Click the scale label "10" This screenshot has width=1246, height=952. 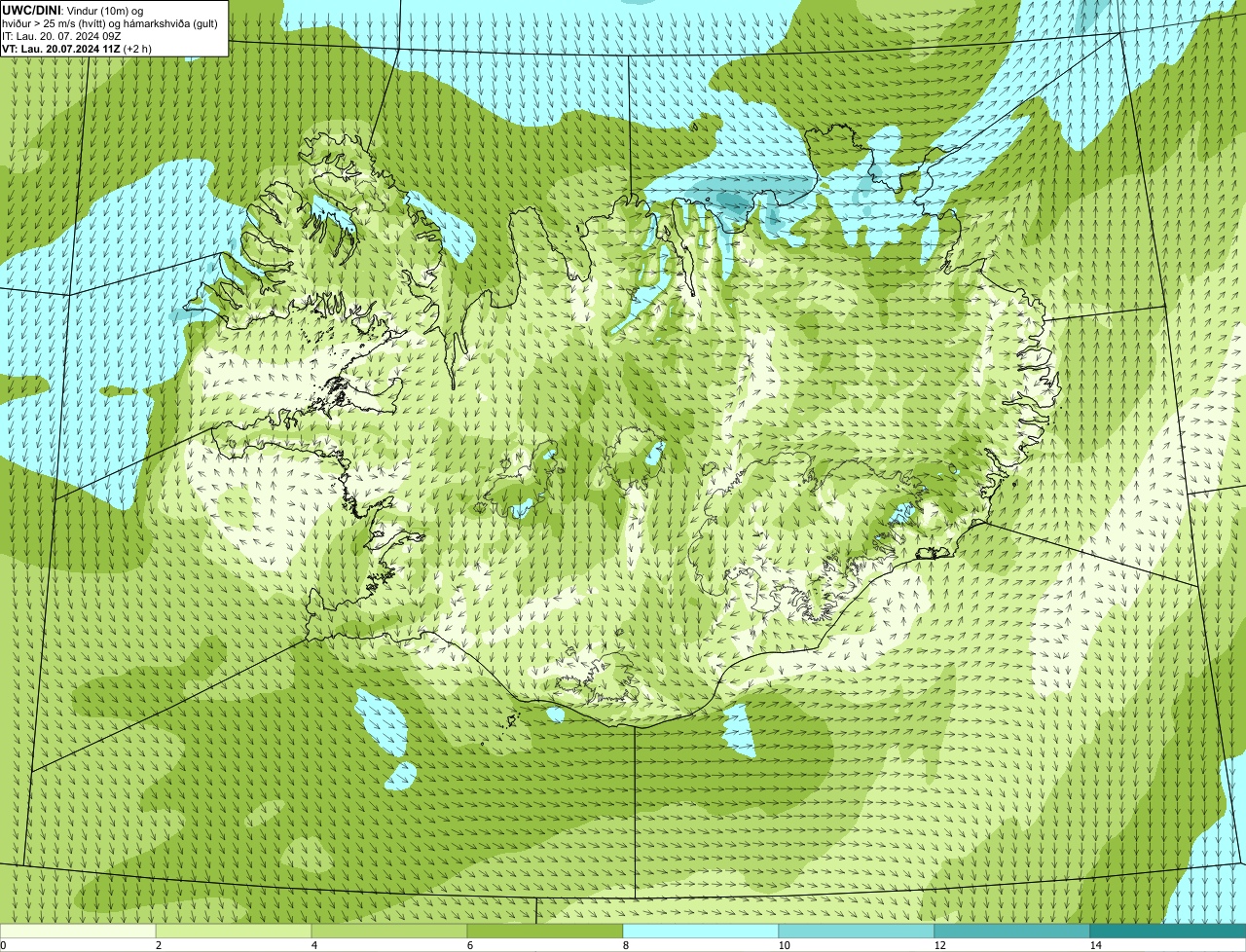[x=784, y=945]
